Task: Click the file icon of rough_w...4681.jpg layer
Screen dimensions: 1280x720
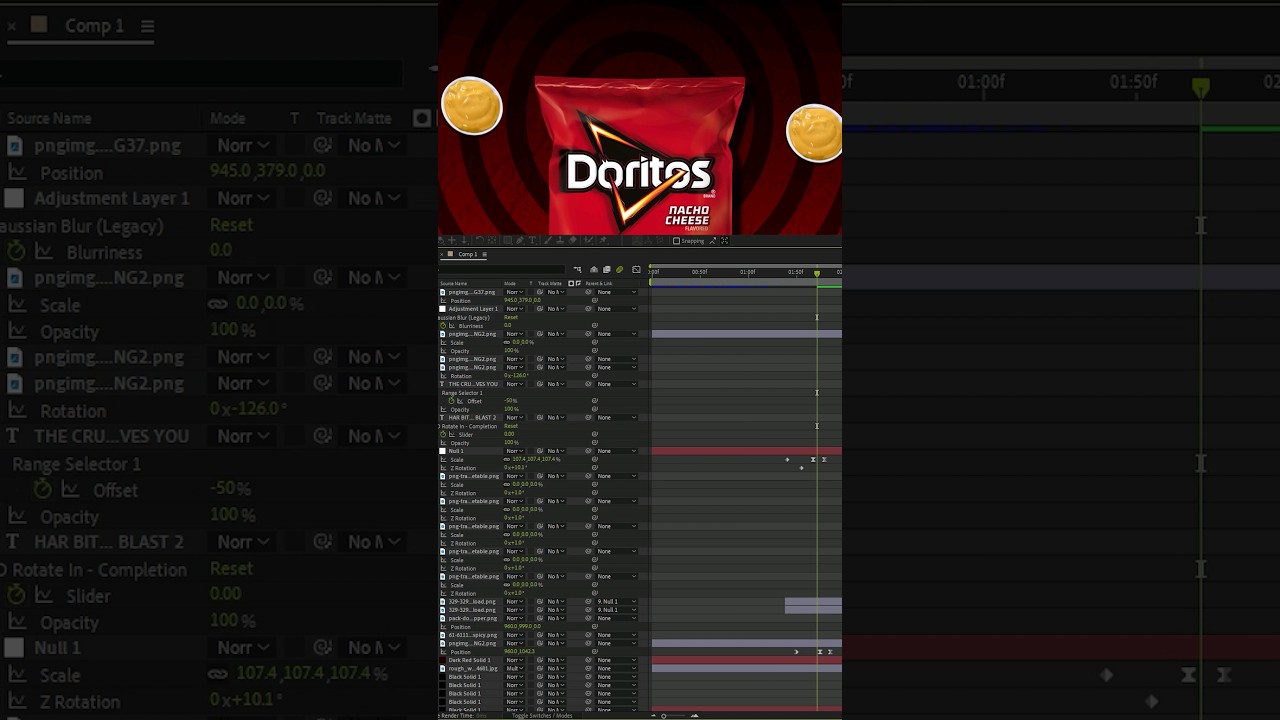Action: (443, 668)
